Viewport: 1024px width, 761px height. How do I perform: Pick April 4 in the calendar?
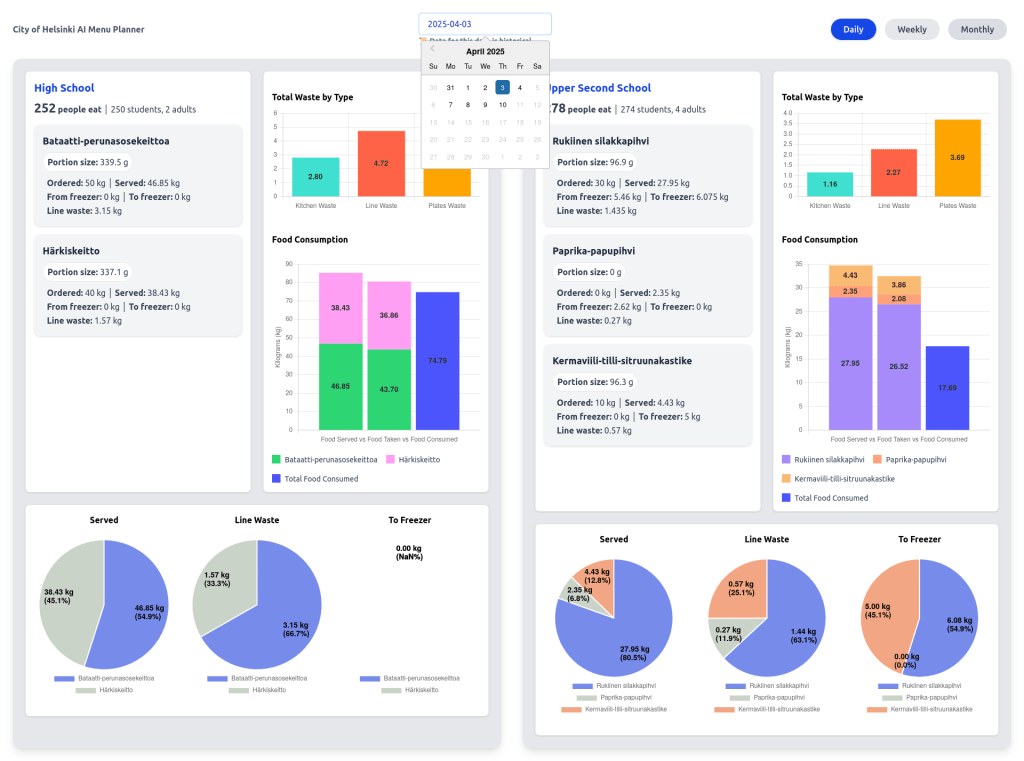click(x=519, y=88)
